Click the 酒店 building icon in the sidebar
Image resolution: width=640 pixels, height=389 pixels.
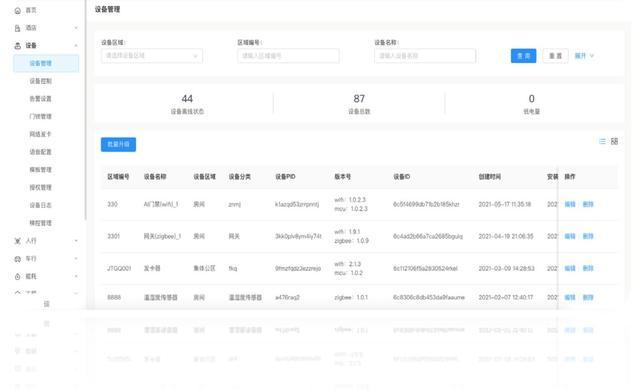(18, 28)
